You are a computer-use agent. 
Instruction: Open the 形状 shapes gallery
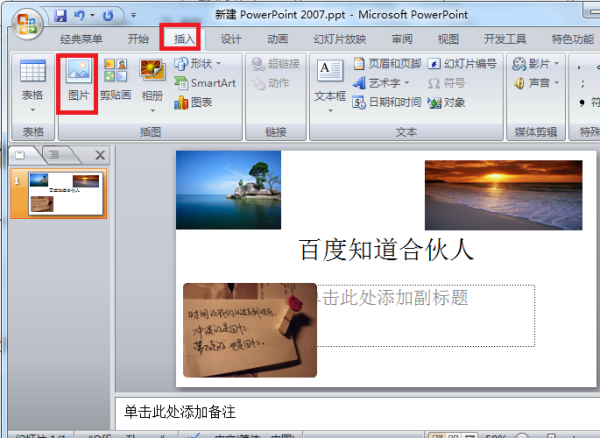point(198,64)
